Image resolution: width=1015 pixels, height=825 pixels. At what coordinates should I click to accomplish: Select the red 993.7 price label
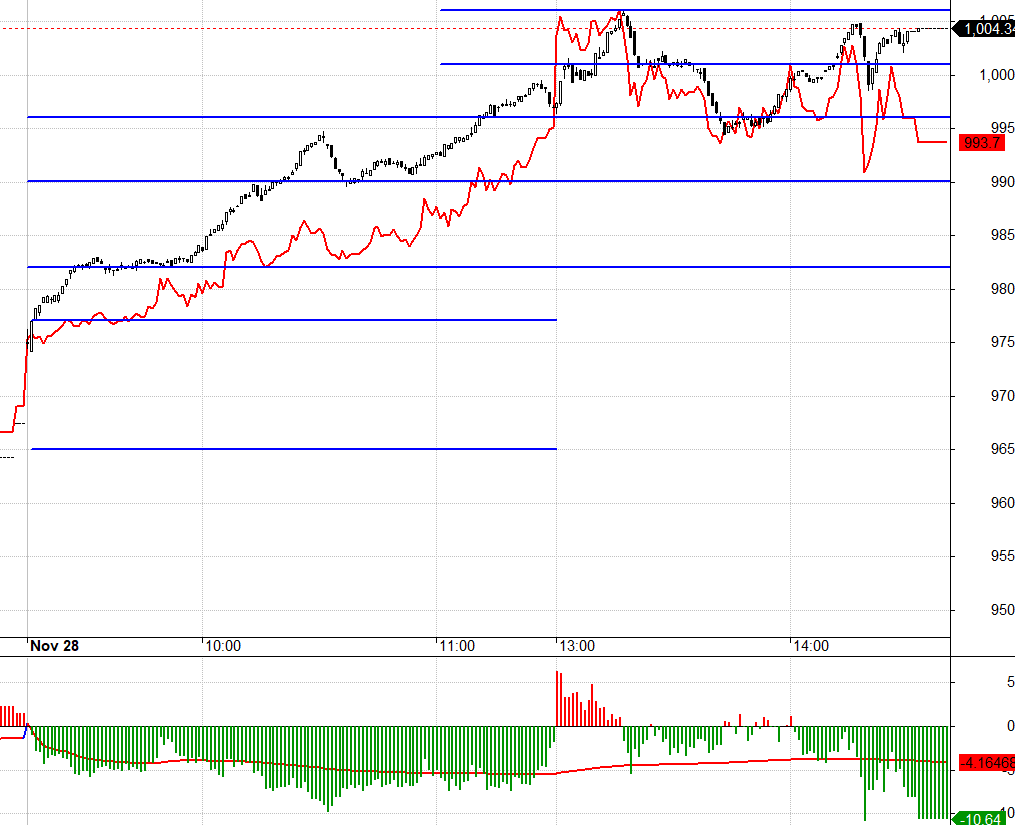(980, 143)
